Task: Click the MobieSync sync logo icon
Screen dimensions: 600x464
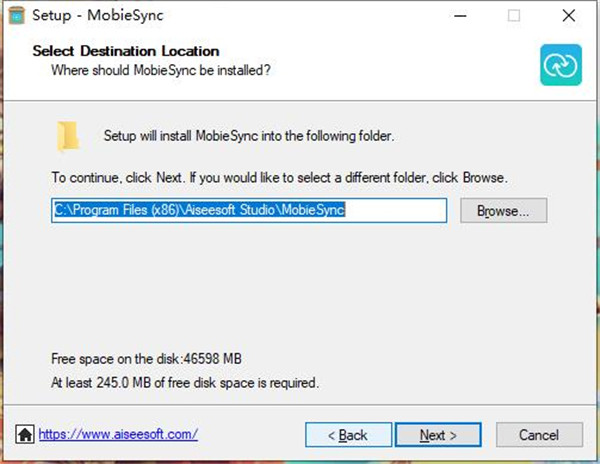Action: [x=561, y=65]
